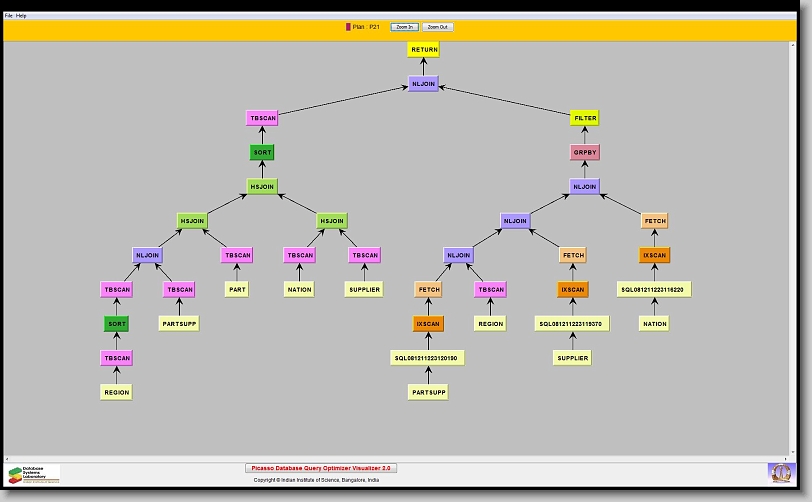Select the topmost HSJOIN node
812x502 pixels.
point(262,186)
